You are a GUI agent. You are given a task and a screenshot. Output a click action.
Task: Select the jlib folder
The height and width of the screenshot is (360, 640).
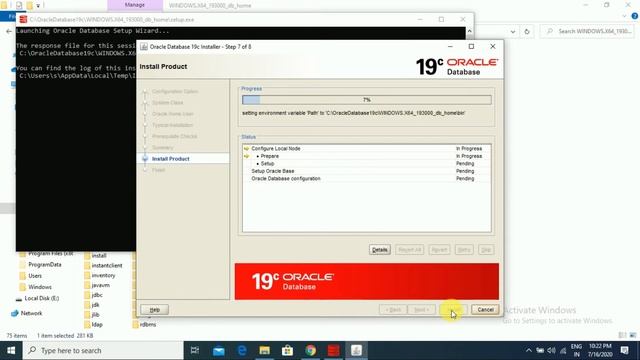point(96,315)
